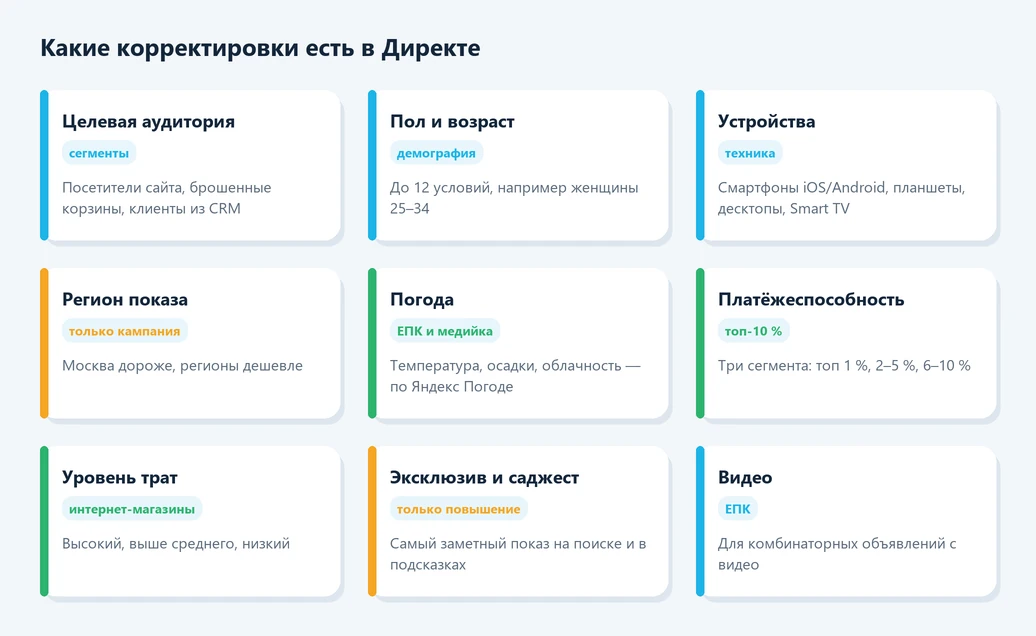Click the heading "Какие корректировки есть в Директе"

[x=260, y=49]
